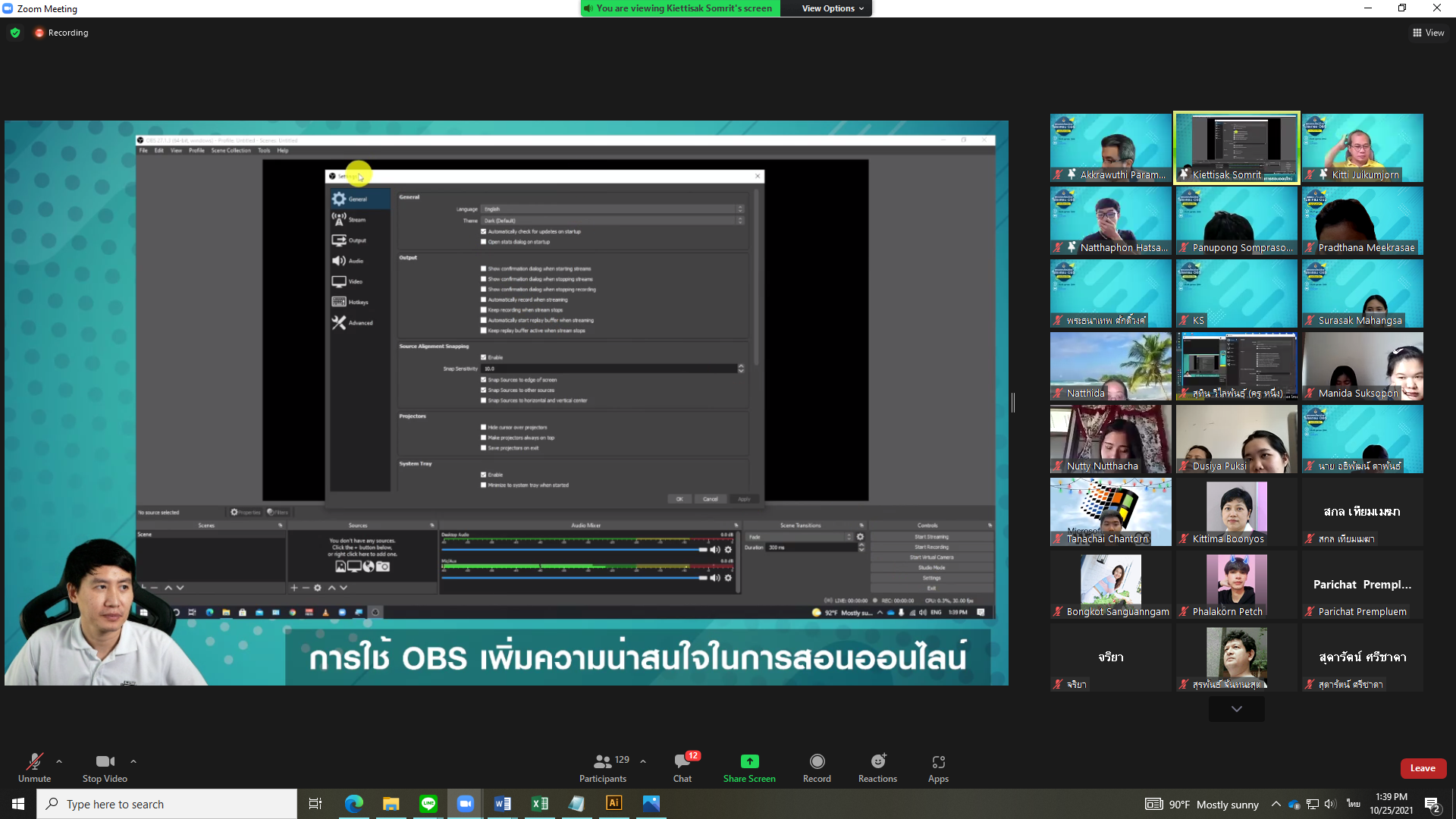Click the add source plus button in OBS

pos(294,588)
